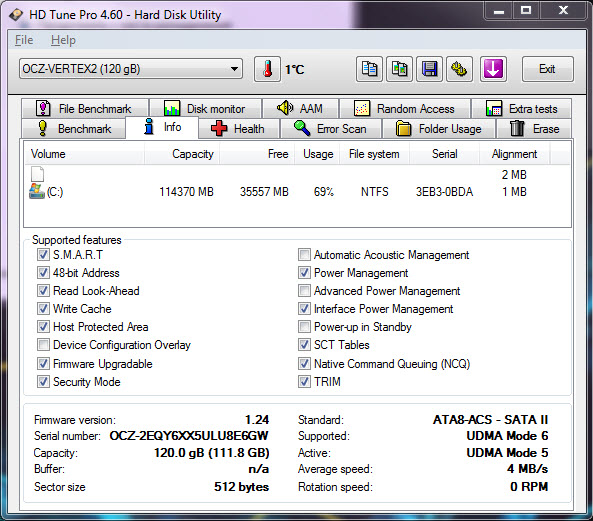Screen dimensions: 593x521
Task: Sort by the Volume column header
Action: (84, 154)
